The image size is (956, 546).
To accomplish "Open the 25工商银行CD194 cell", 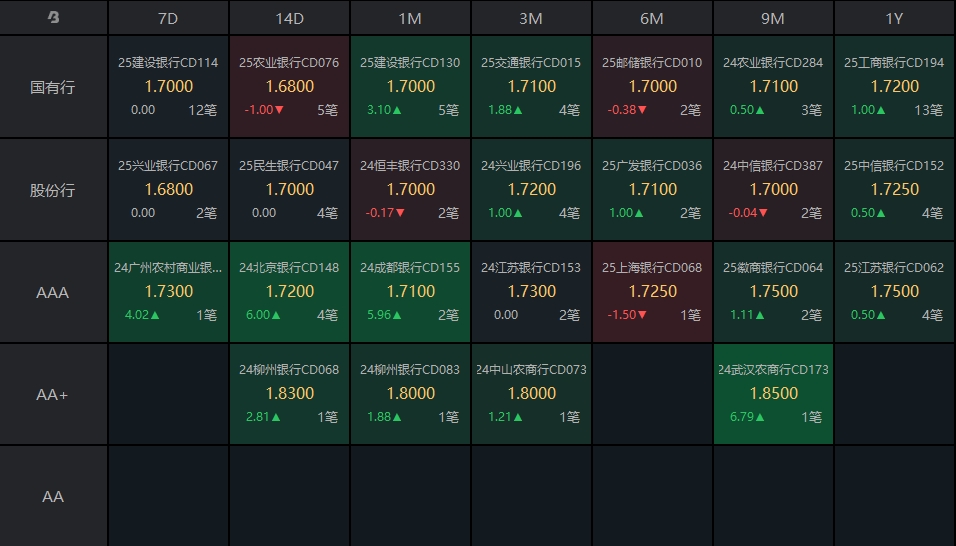I will (894, 87).
